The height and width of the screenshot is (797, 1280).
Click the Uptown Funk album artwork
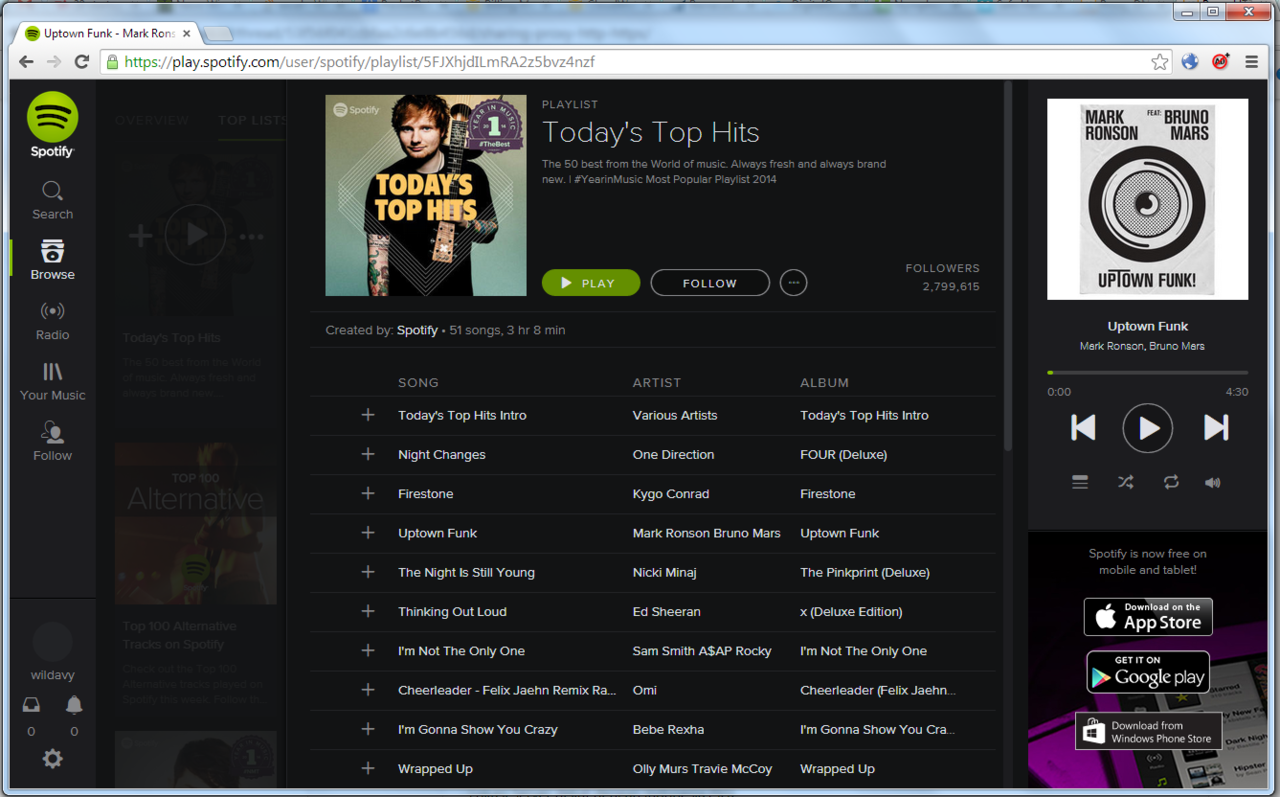coord(1148,199)
